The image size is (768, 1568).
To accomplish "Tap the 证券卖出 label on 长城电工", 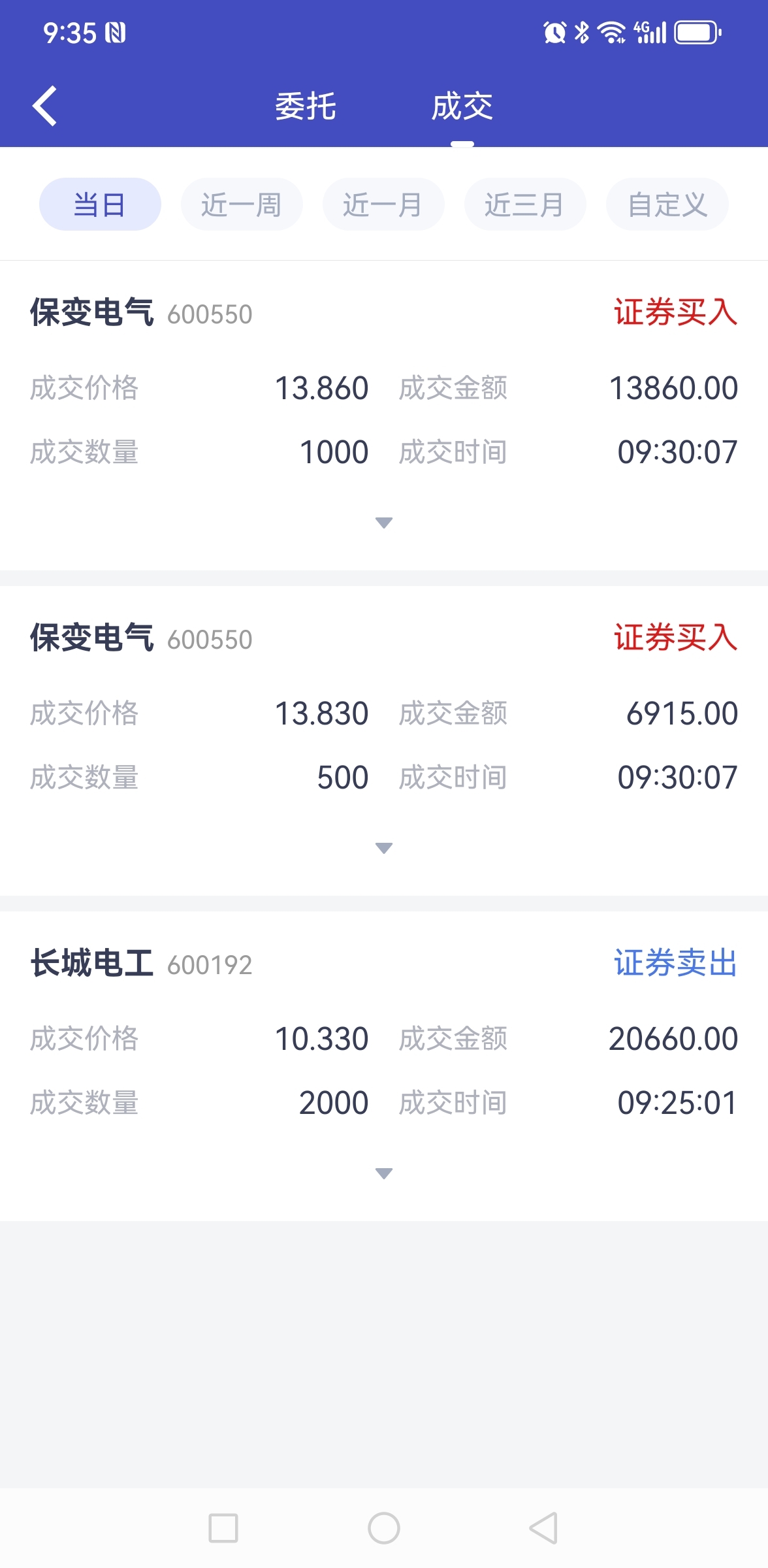I will [x=675, y=964].
